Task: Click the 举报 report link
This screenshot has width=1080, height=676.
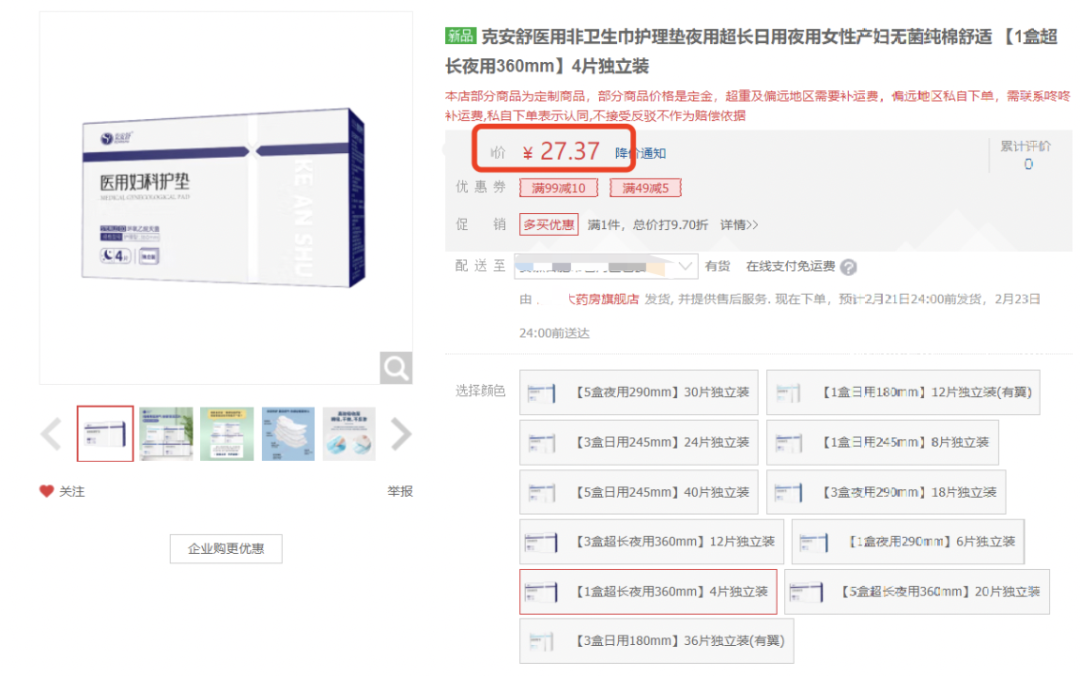Action: pos(399,491)
